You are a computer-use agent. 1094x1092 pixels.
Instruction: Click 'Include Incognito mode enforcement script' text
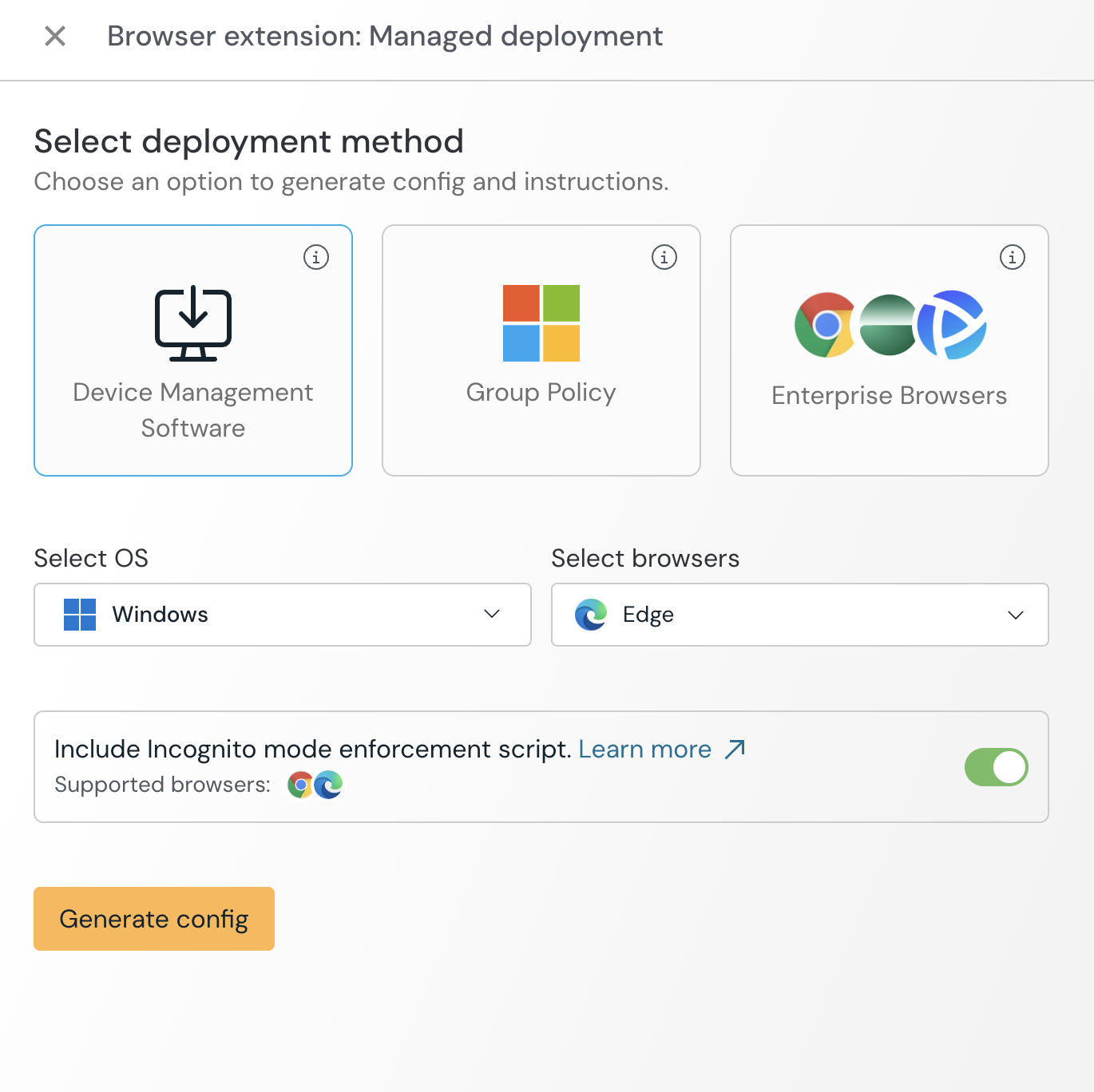(313, 750)
